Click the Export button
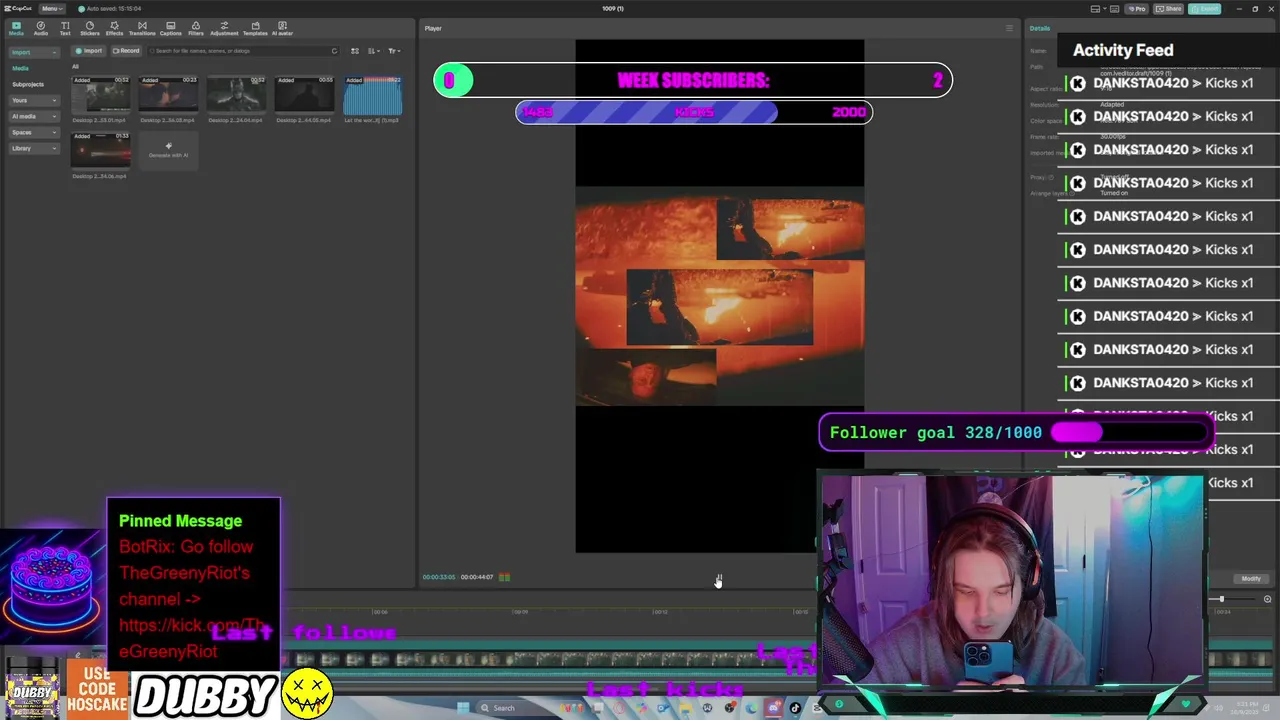Viewport: 1280px width, 720px height. (x=1205, y=9)
